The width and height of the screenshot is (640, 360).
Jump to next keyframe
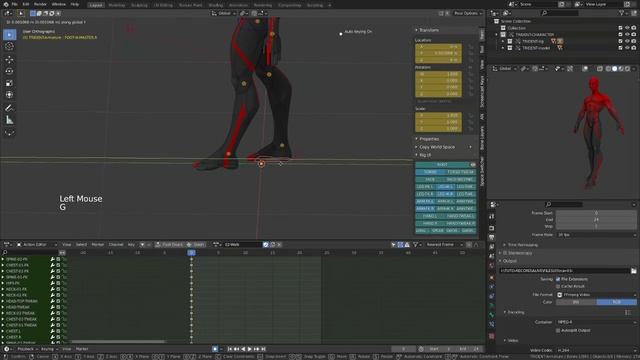[257, 349]
